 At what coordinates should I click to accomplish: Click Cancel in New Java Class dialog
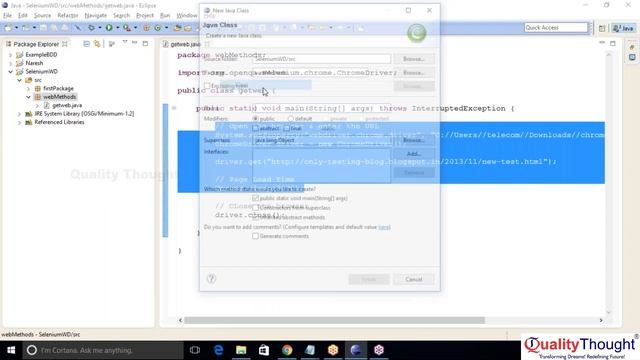[414, 279]
